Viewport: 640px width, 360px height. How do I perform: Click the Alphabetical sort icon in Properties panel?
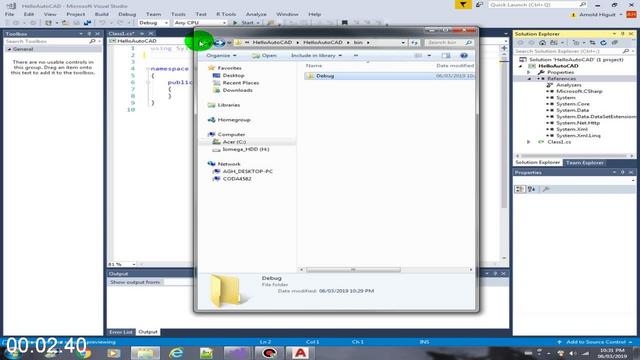[x=531, y=189]
